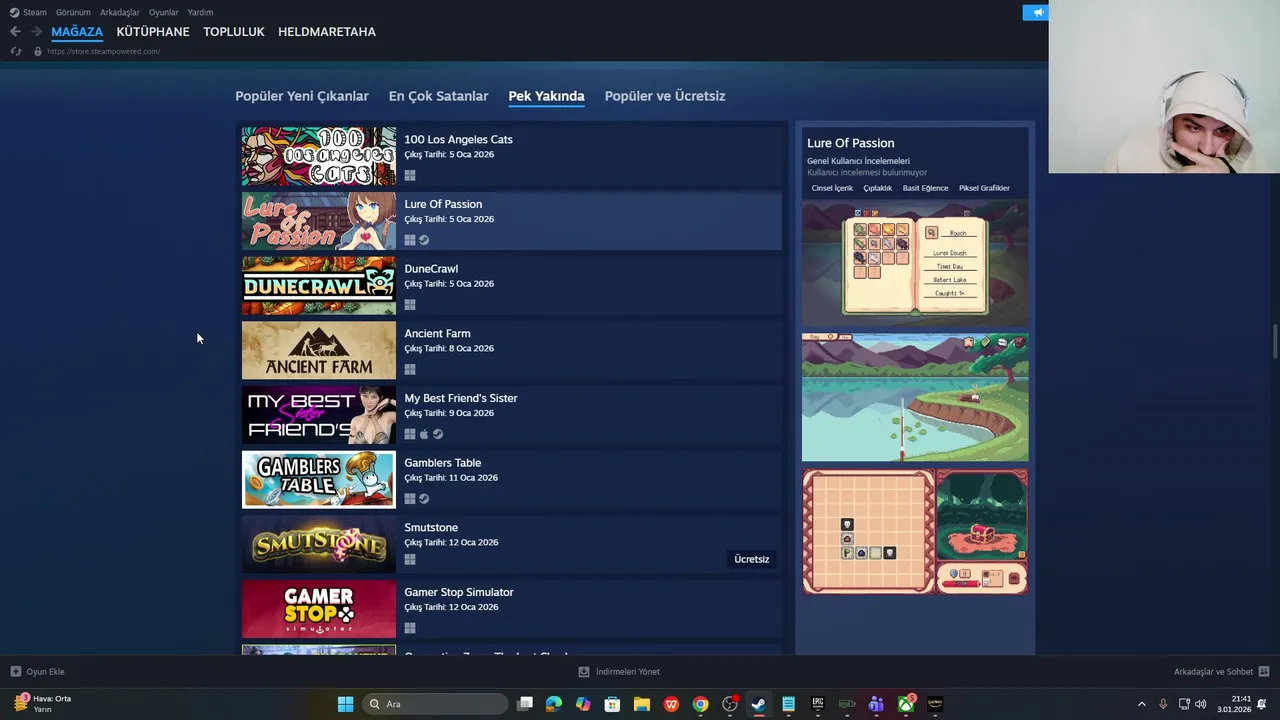Click Windows icon under Gamer Stop Simulator
Image resolution: width=1280 pixels, height=720 pixels.
coord(410,629)
